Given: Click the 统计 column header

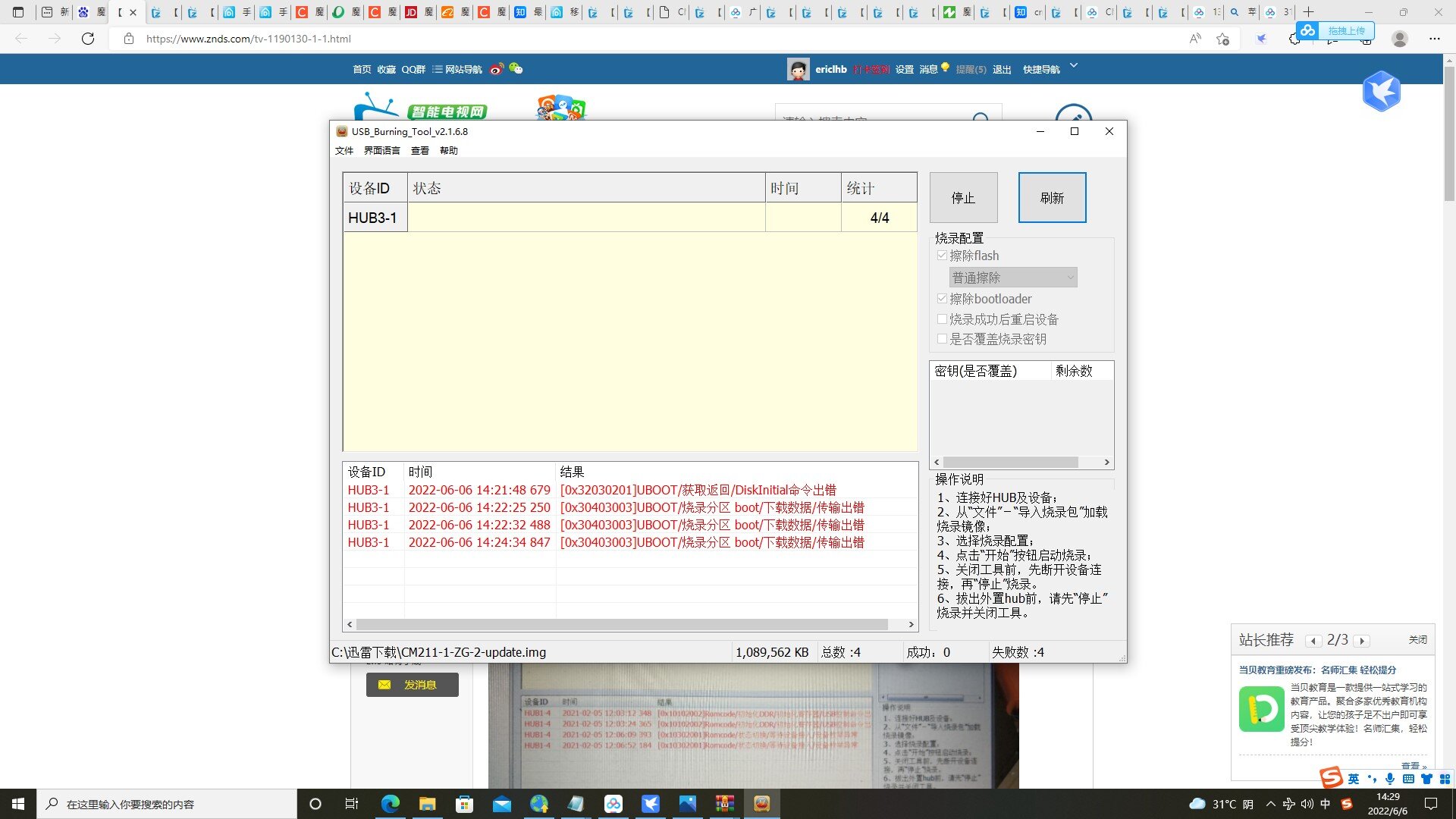Looking at the screenshot, I should (x=879, y=188).
